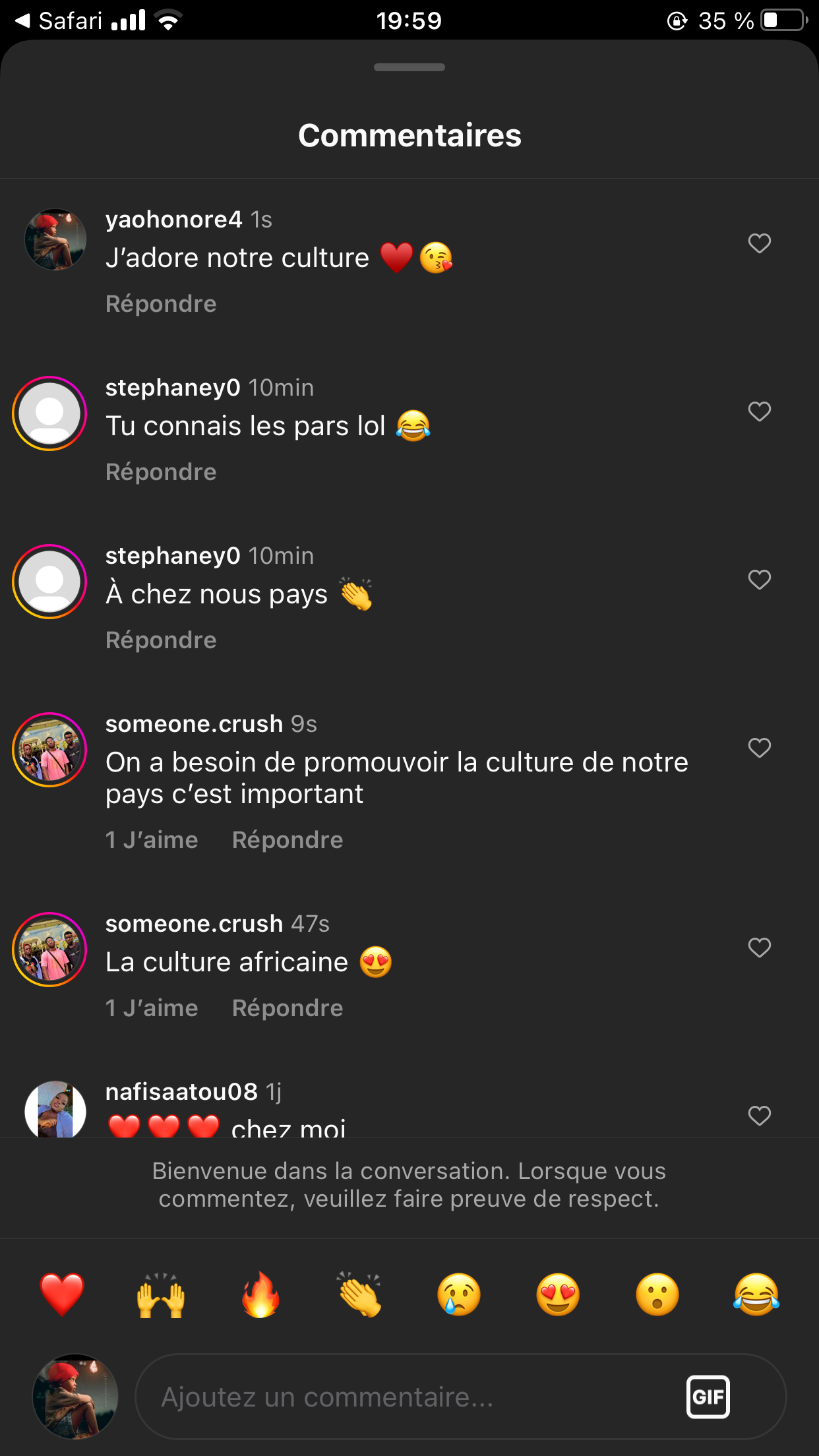Like the "Tu connais les pars lol" comment
The width and height of the screenshot is (819, 1456).
click(760, 411)
